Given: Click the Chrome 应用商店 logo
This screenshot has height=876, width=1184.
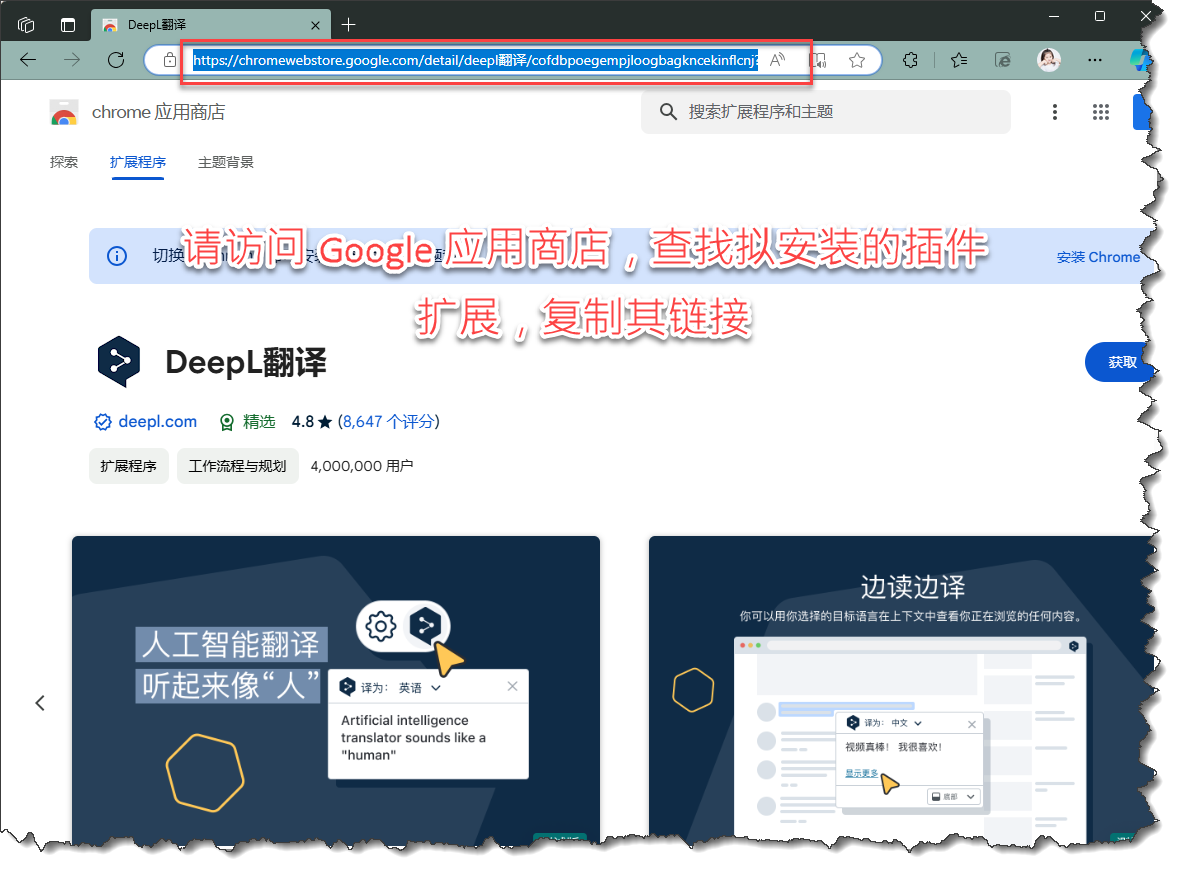Looking at the screenshot, I should [64, 113].
